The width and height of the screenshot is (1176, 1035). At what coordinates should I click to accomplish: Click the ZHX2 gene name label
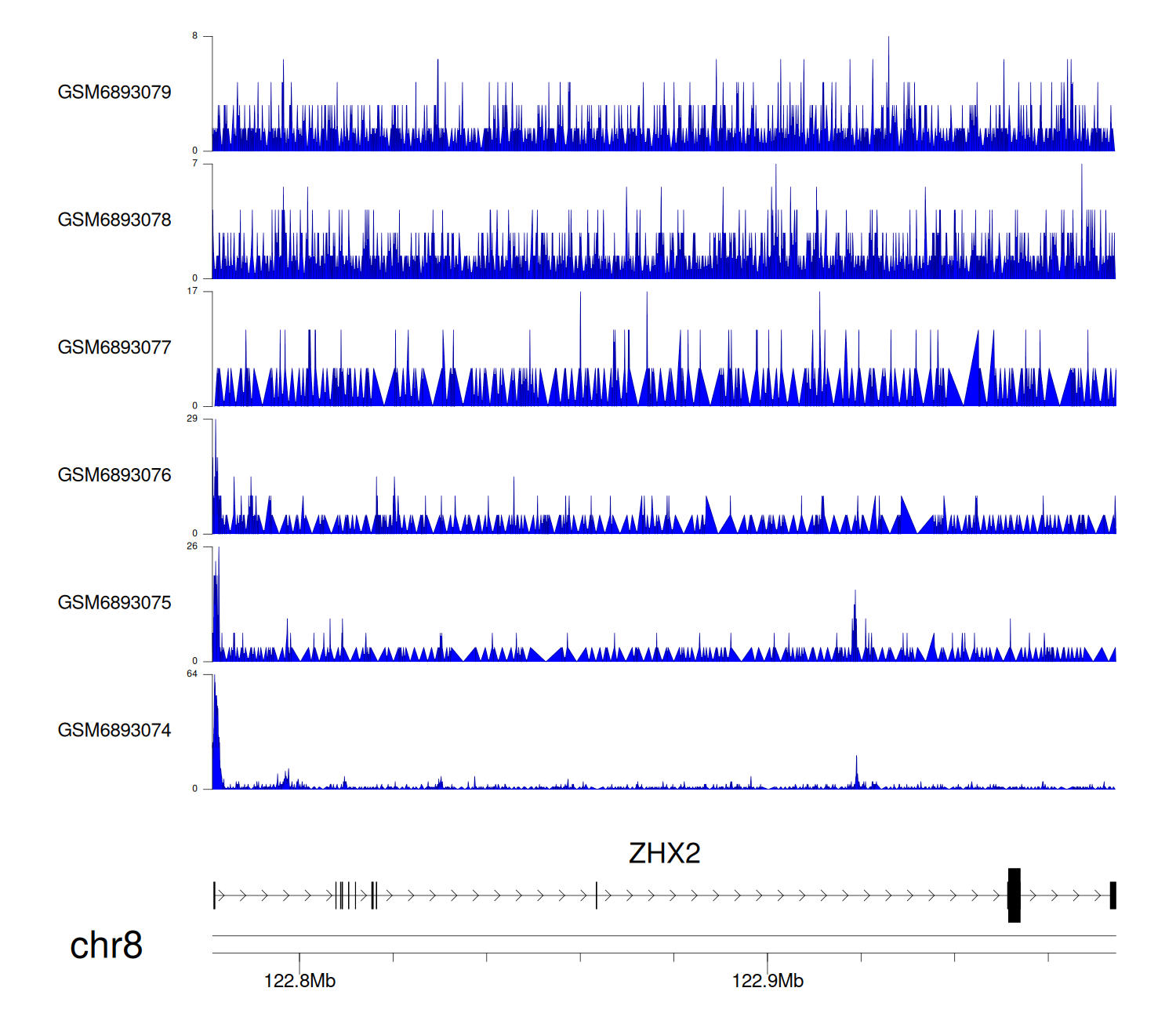(664, 853)
